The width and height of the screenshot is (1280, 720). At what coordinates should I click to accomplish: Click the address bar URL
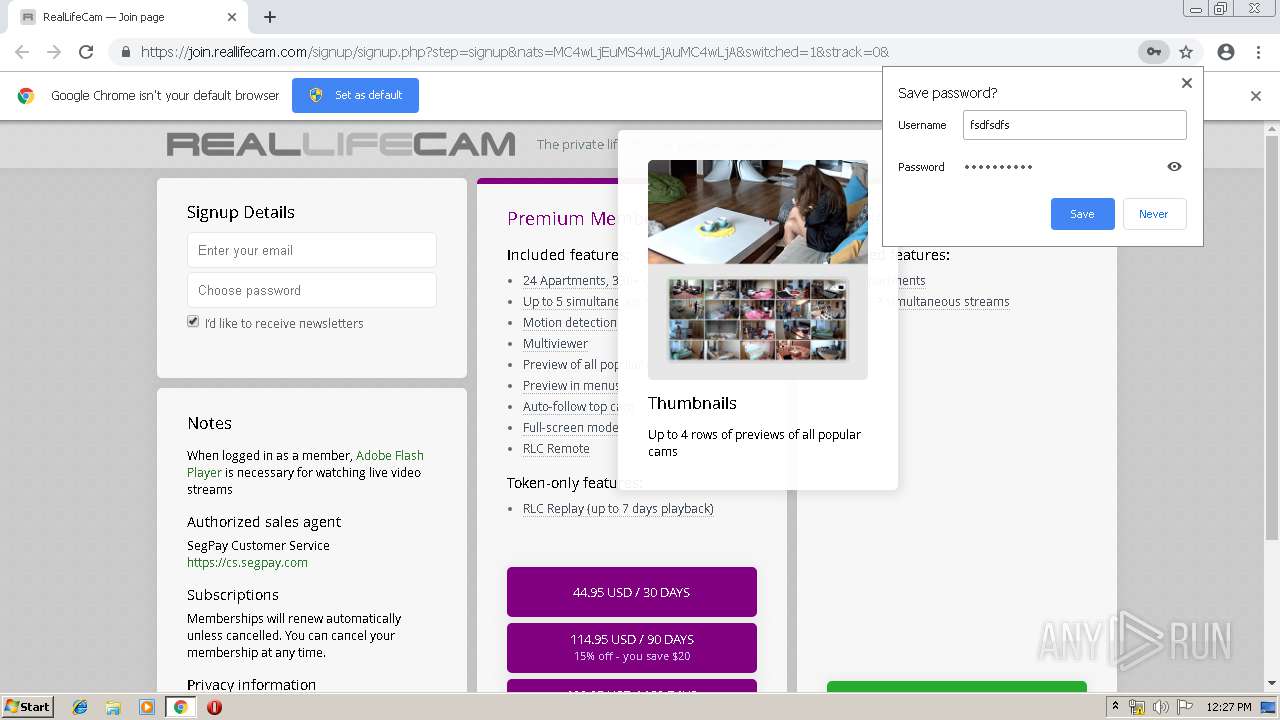[x=514, y=52]
